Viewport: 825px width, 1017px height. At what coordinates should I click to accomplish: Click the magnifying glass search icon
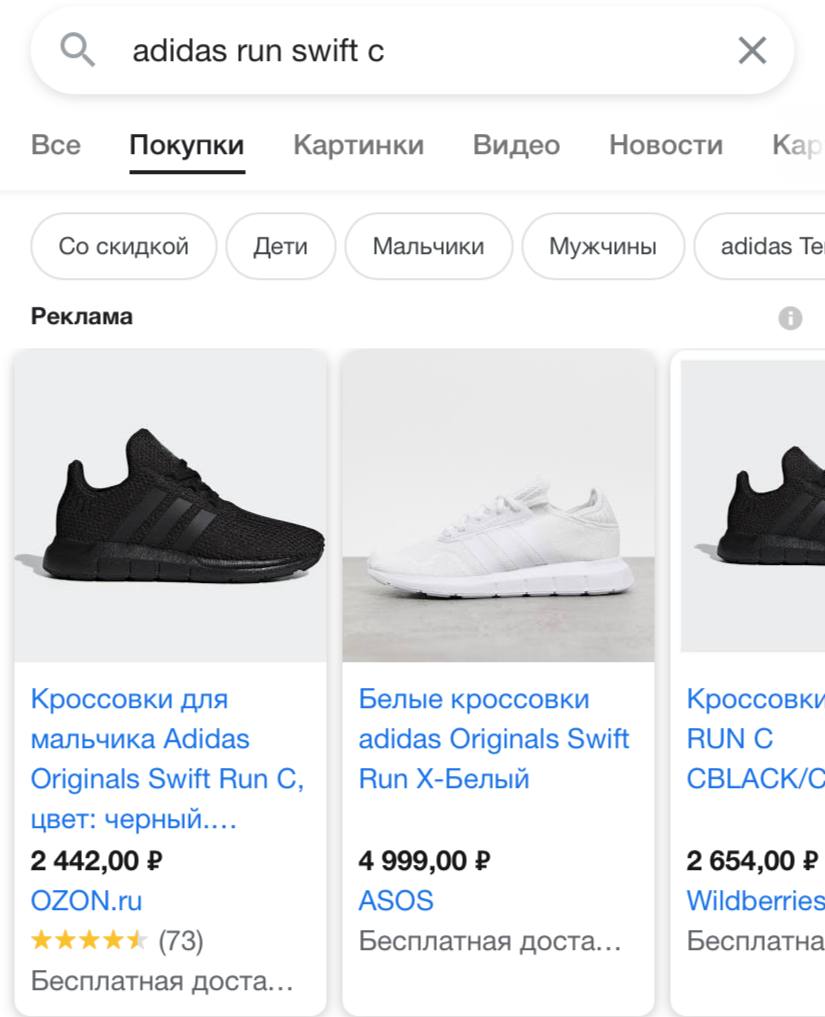[77, 50]
